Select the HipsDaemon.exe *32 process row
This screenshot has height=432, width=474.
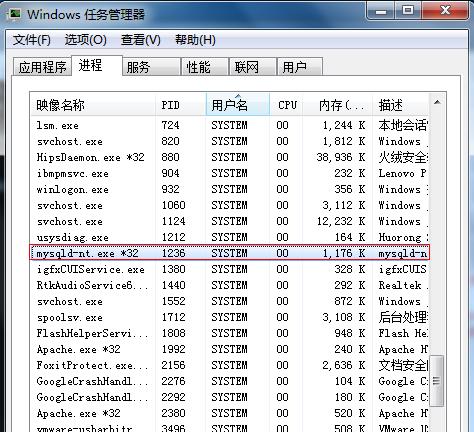pyautogui.click(x=230, y=157)
